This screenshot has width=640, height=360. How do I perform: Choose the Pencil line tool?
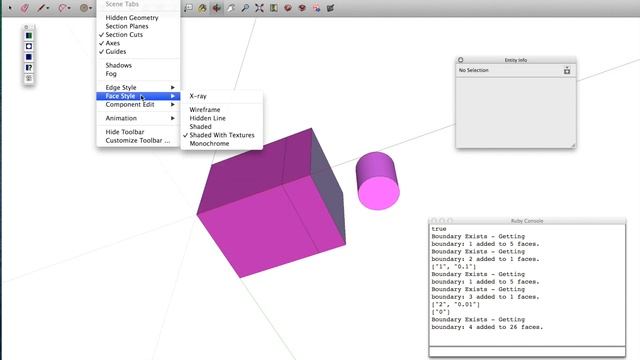pyautogui.click(x=41, y=8)
